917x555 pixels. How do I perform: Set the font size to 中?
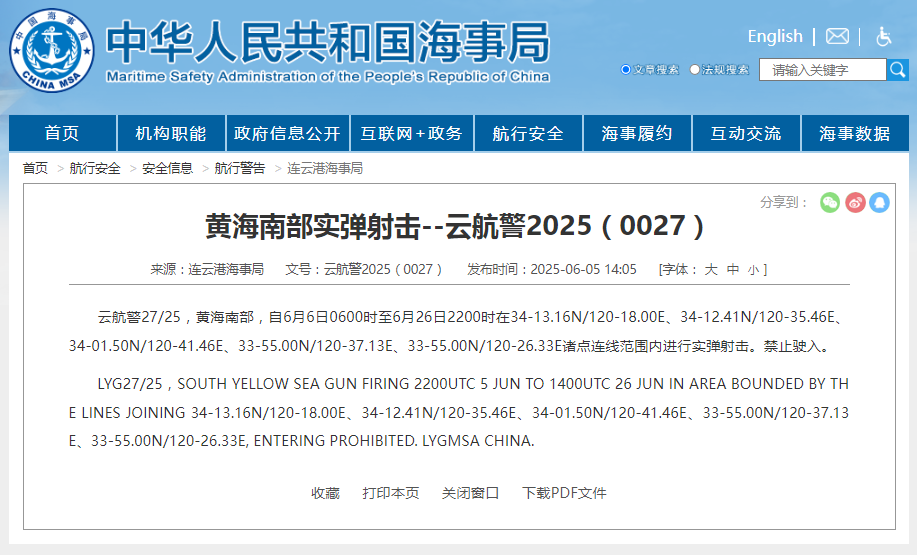point(733,270)
